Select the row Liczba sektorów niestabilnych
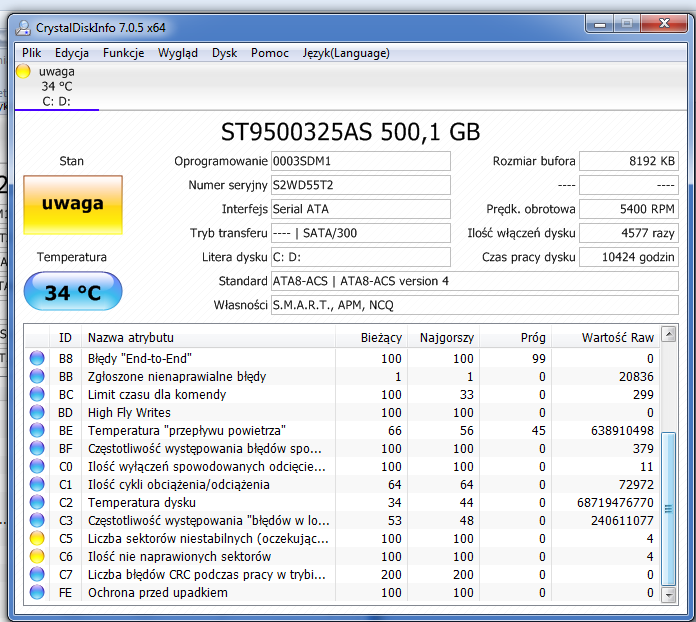The width and height of the screenshot is (696, 622). 342,538
